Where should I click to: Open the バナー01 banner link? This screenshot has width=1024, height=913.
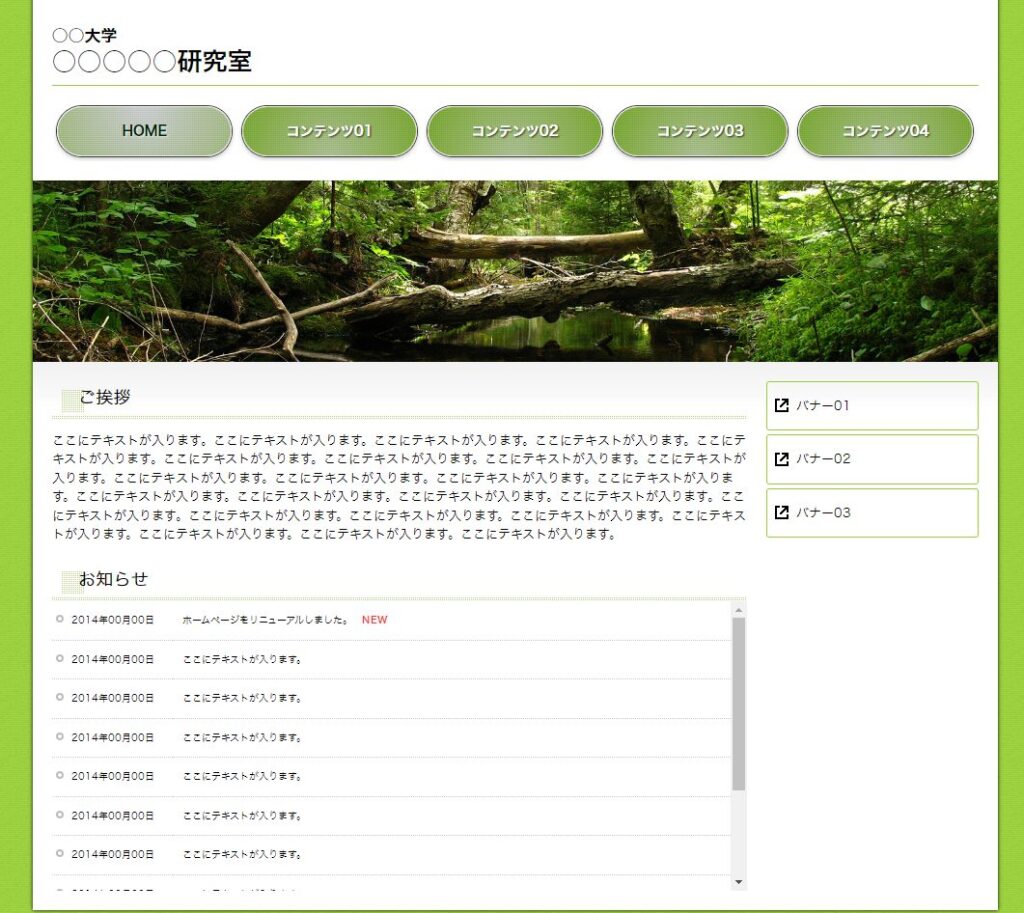click(x=872, y=406)
